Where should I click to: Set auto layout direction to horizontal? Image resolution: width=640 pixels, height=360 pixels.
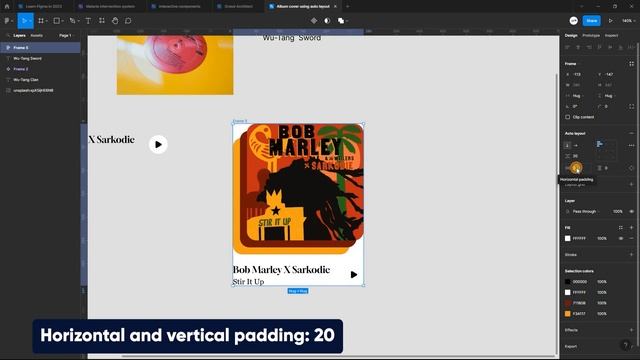point(576,145)
